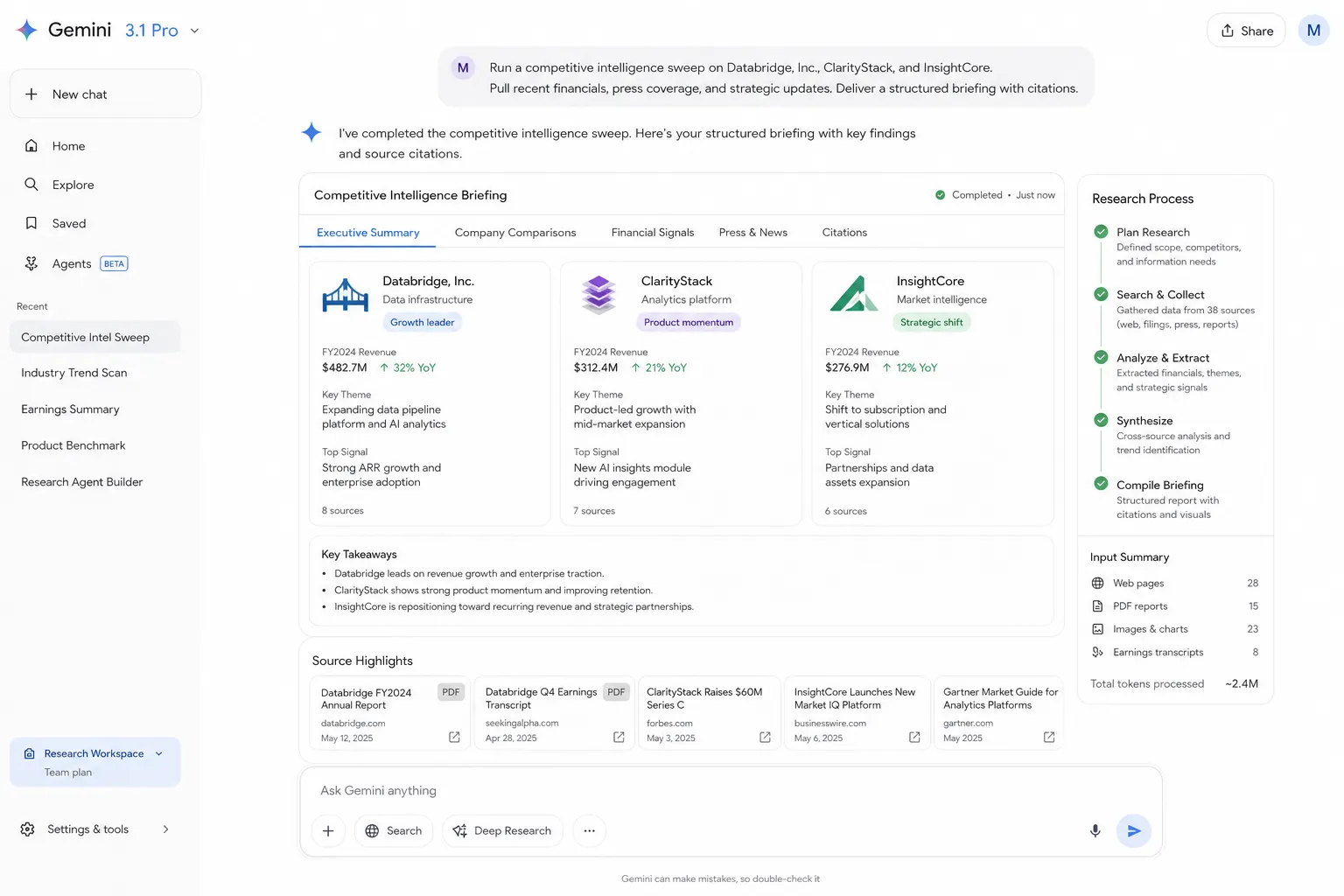Open ClarityStack Series C article external link
This screenshot has height=896, width=1344.
pyautogui.click(x=765, y=738)
